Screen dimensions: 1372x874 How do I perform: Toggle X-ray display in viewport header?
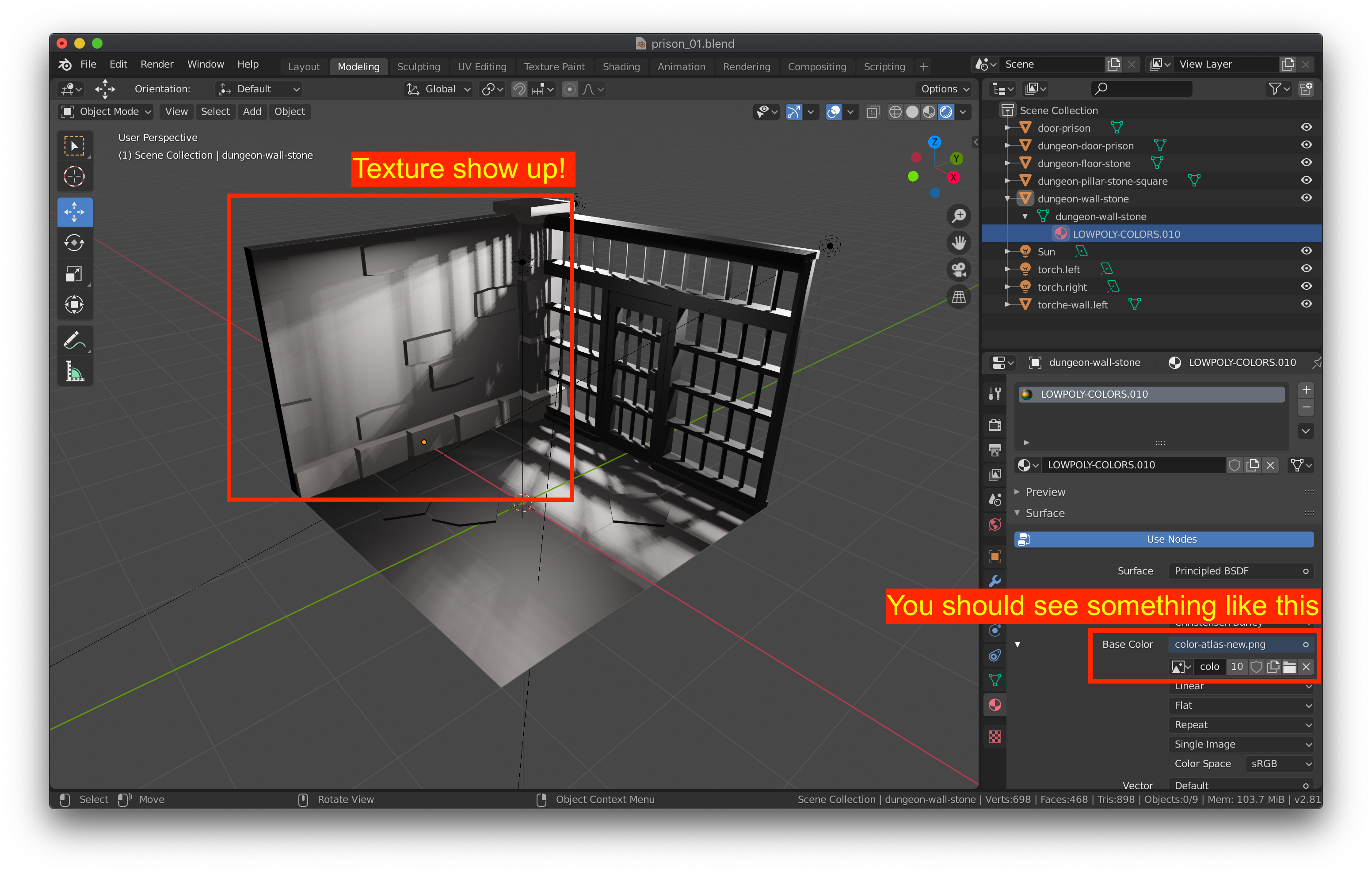[873, 112]
